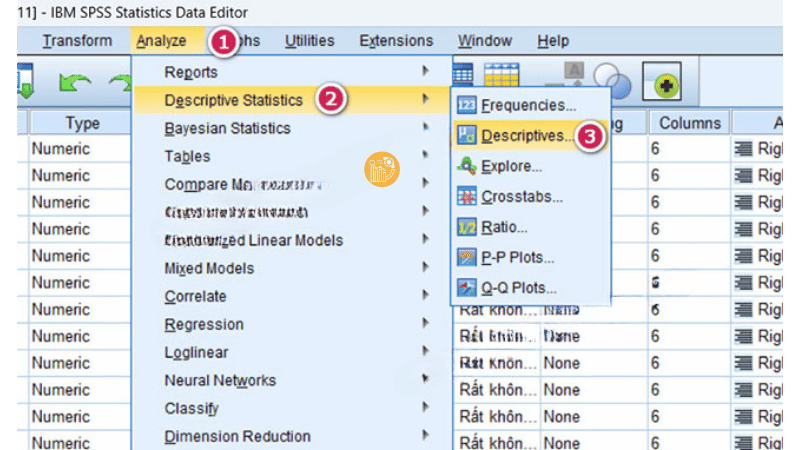Screen dimensions: 800x450
Task: Open the Descriptive Statistics submenu
Action: (292, 100)
